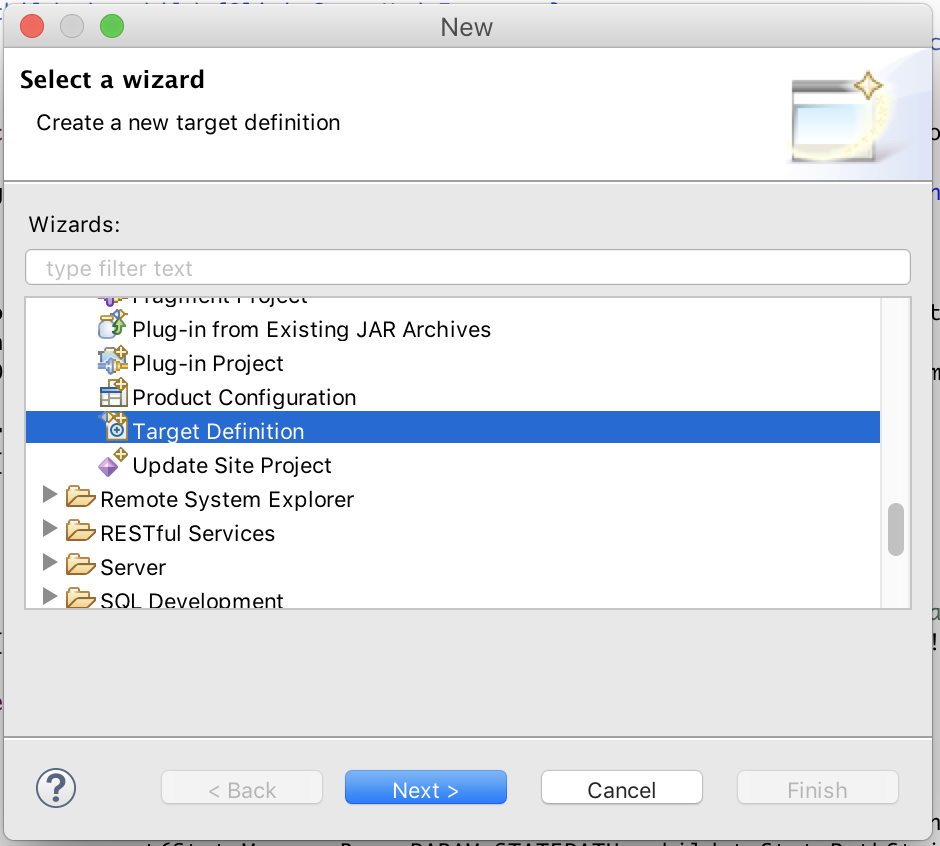Click the RESTful Services folder icon

click(80, 532)
